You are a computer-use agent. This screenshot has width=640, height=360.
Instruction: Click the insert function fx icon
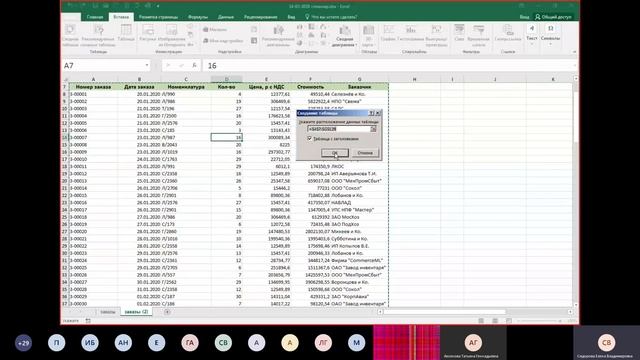pyautogui.click(x=194, y=65)
